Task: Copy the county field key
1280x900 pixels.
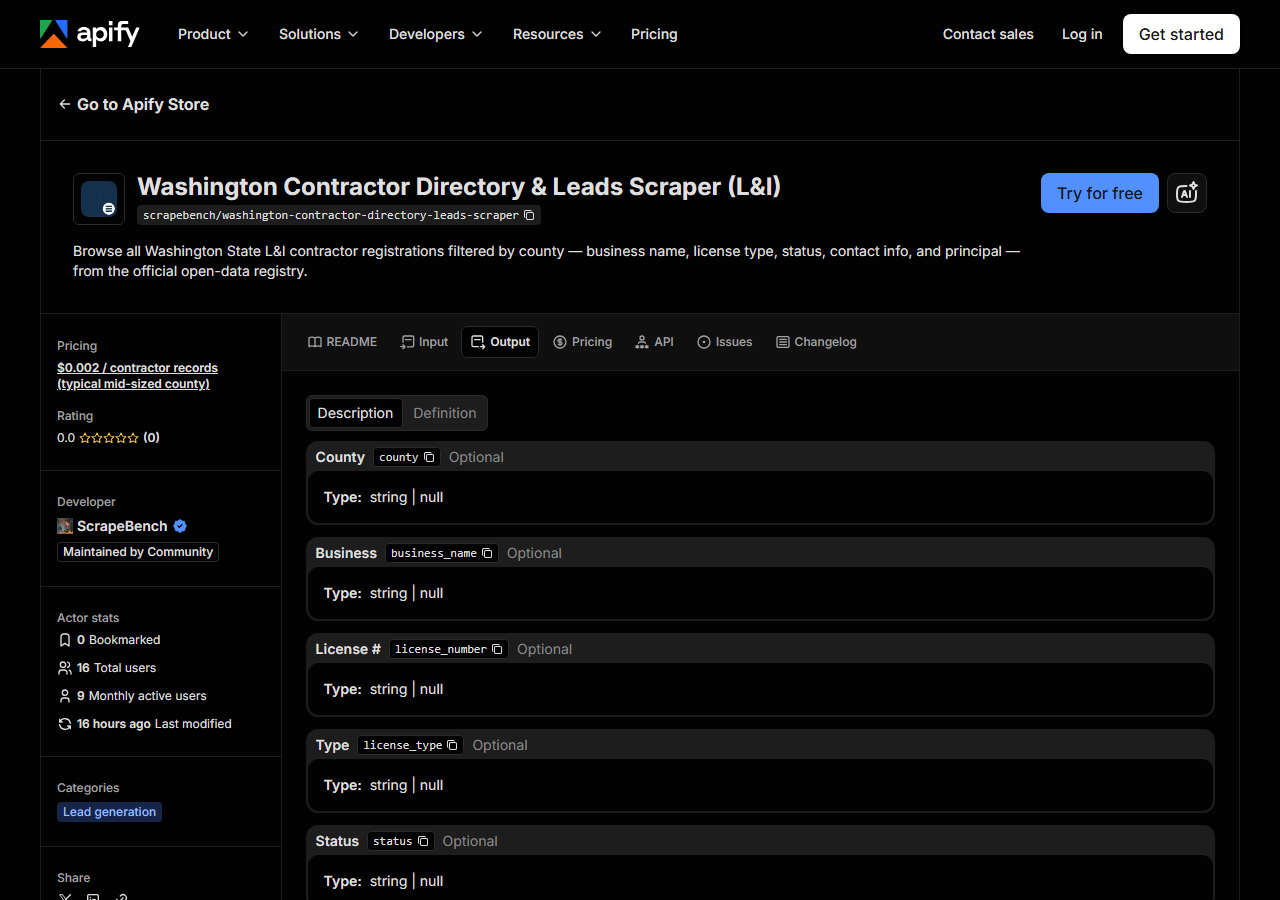Action: click(x=429, y=457)
